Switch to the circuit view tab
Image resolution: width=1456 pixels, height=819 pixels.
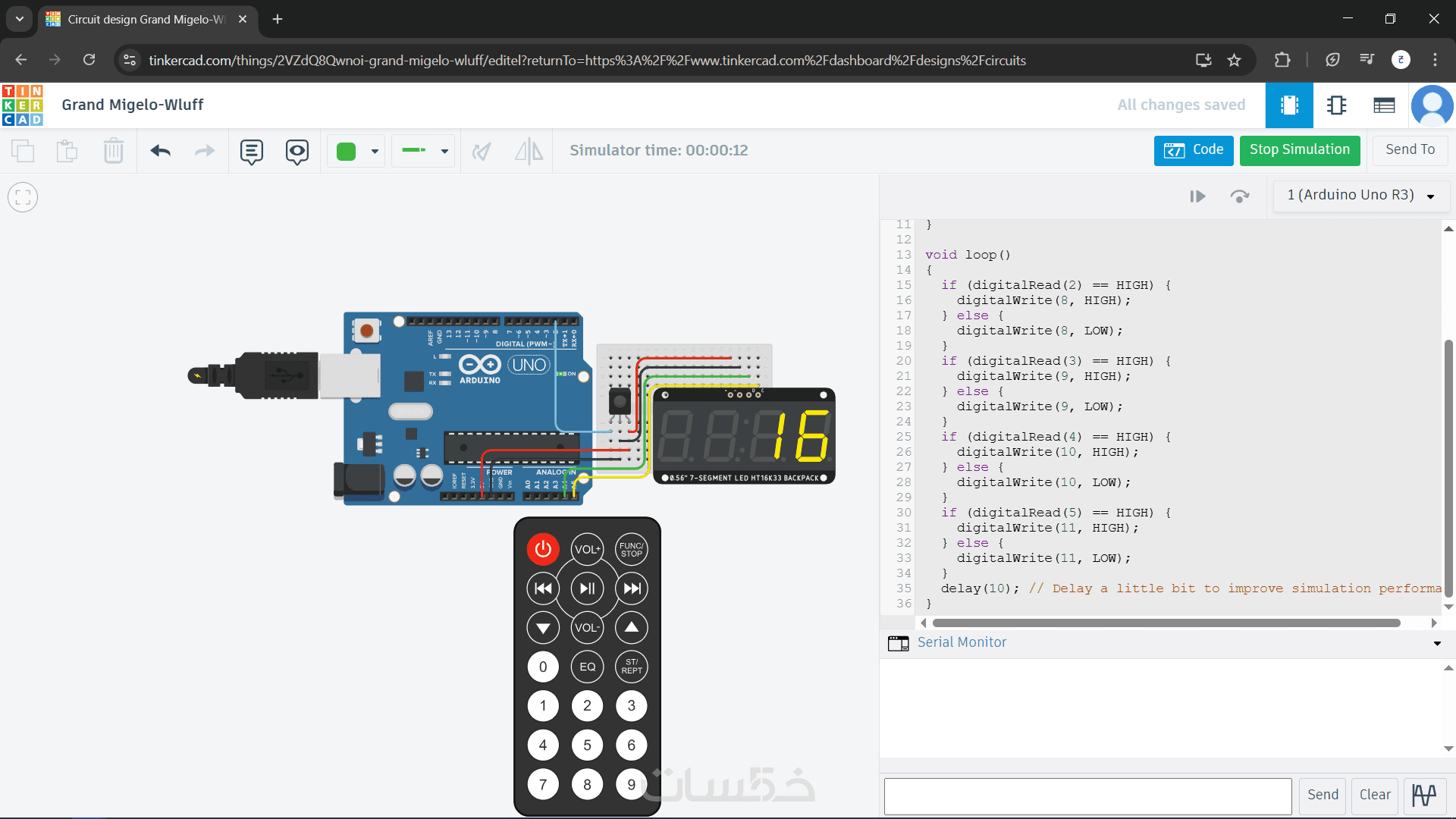(x=1289, y=105)
